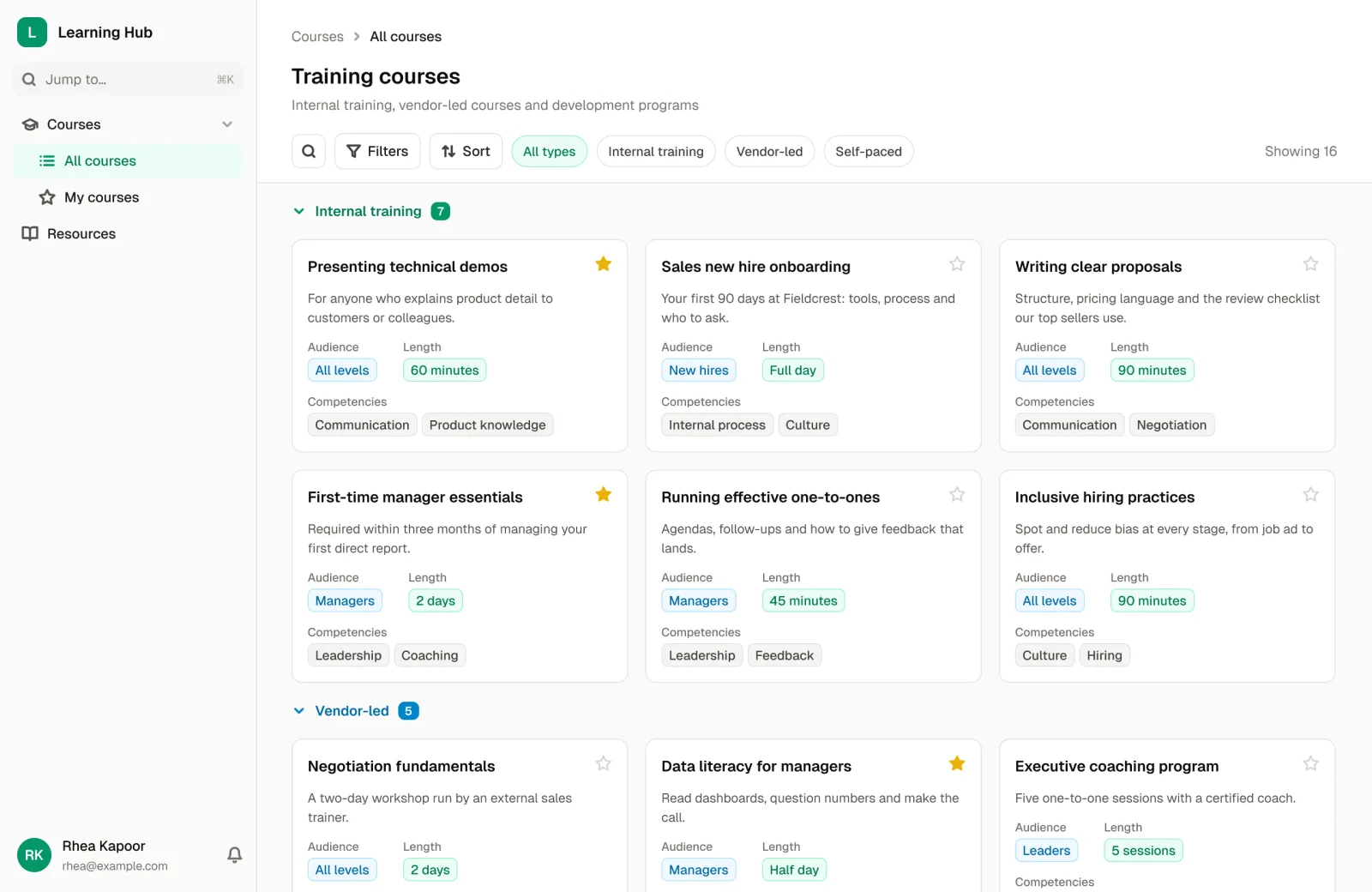Screen dimensions: 1372x892
Task: Star the Sales new hire onboarding course
Action: [x=957, y=263]
